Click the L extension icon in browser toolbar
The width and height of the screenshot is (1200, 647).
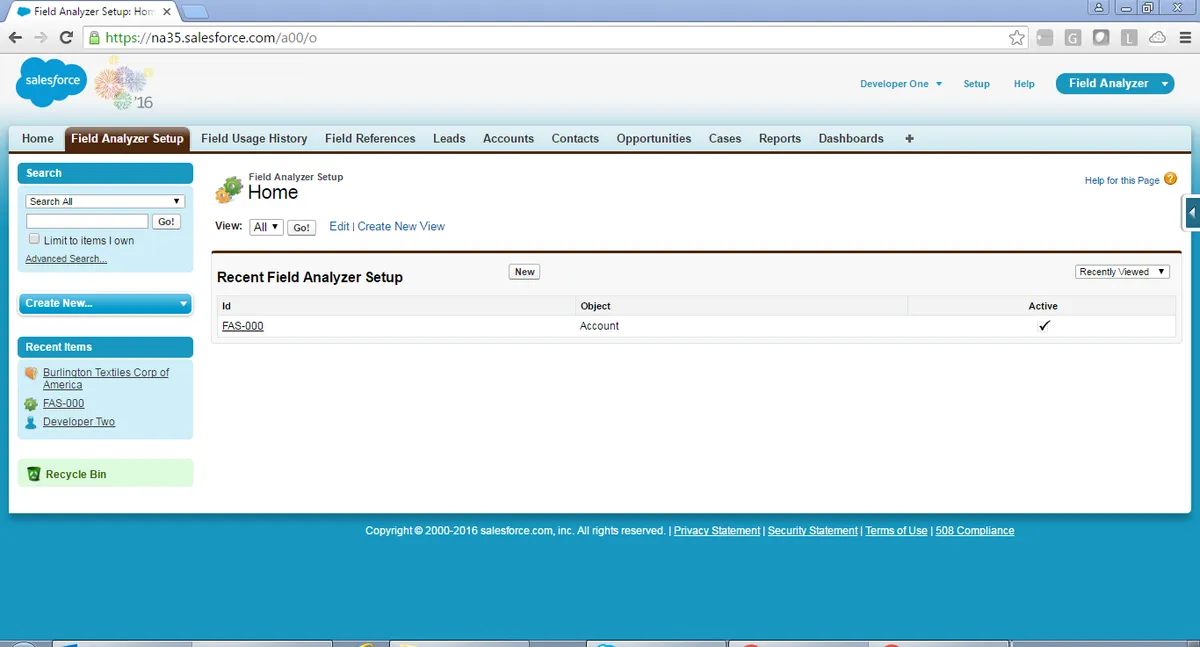[1129, 37]
